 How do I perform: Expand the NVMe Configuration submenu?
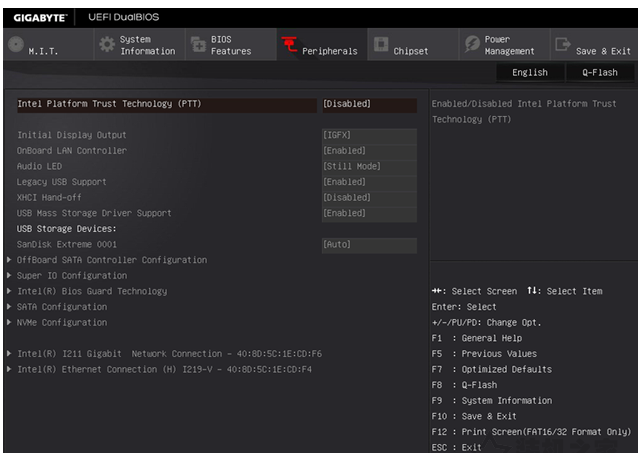pyautogui.click(x=61, y=323)
